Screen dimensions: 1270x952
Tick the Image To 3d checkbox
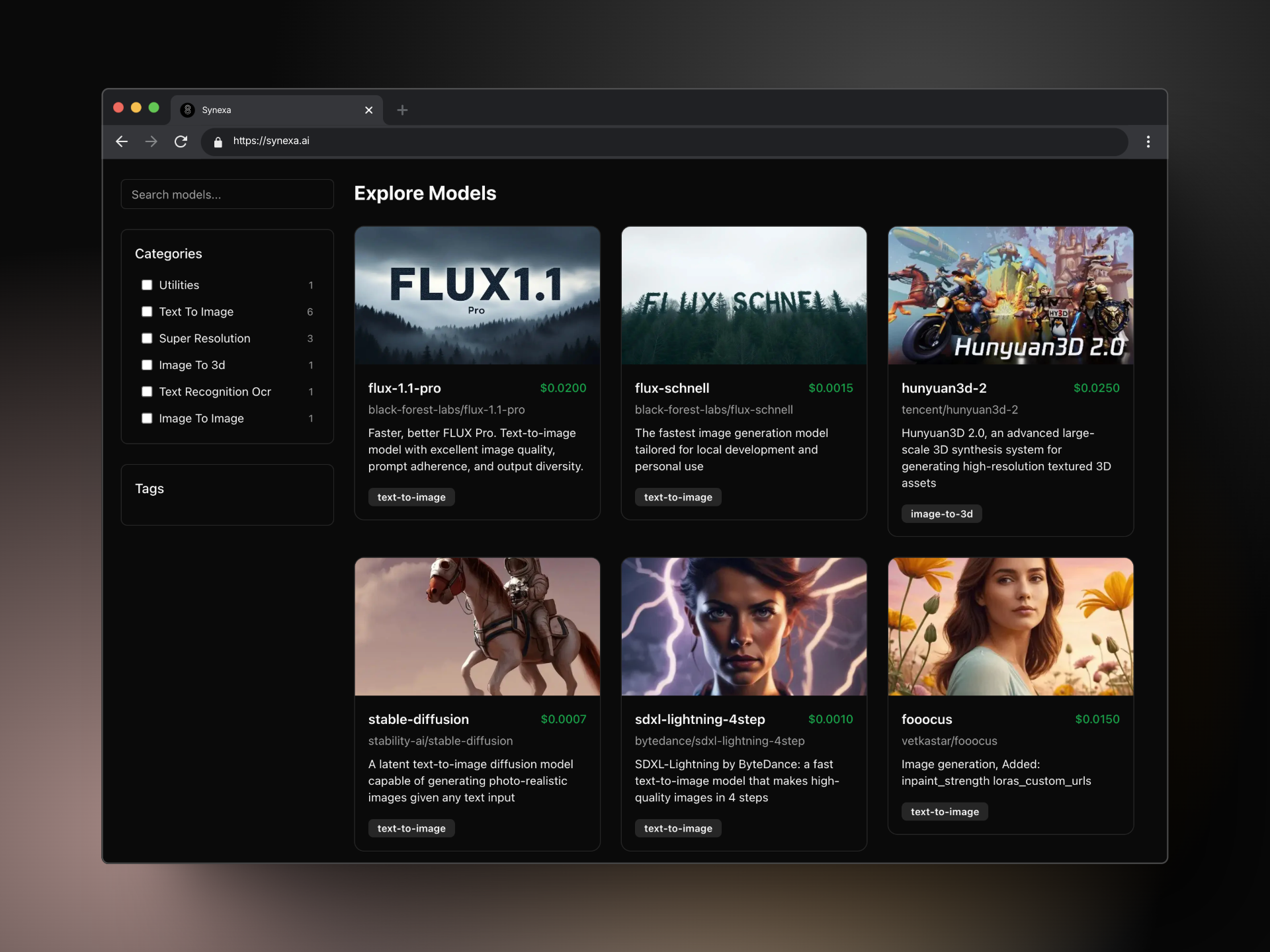pyautogui.click(x=147, y=365)
